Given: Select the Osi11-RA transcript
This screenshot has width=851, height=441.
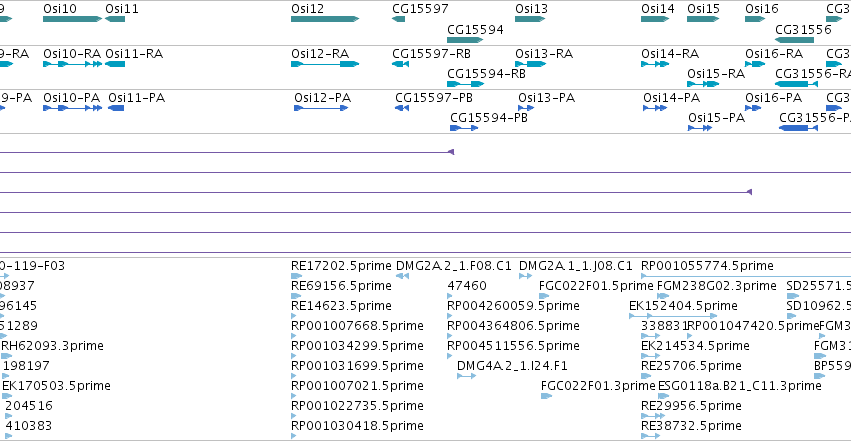Looking at the screenshot, I should pos(115,64).
